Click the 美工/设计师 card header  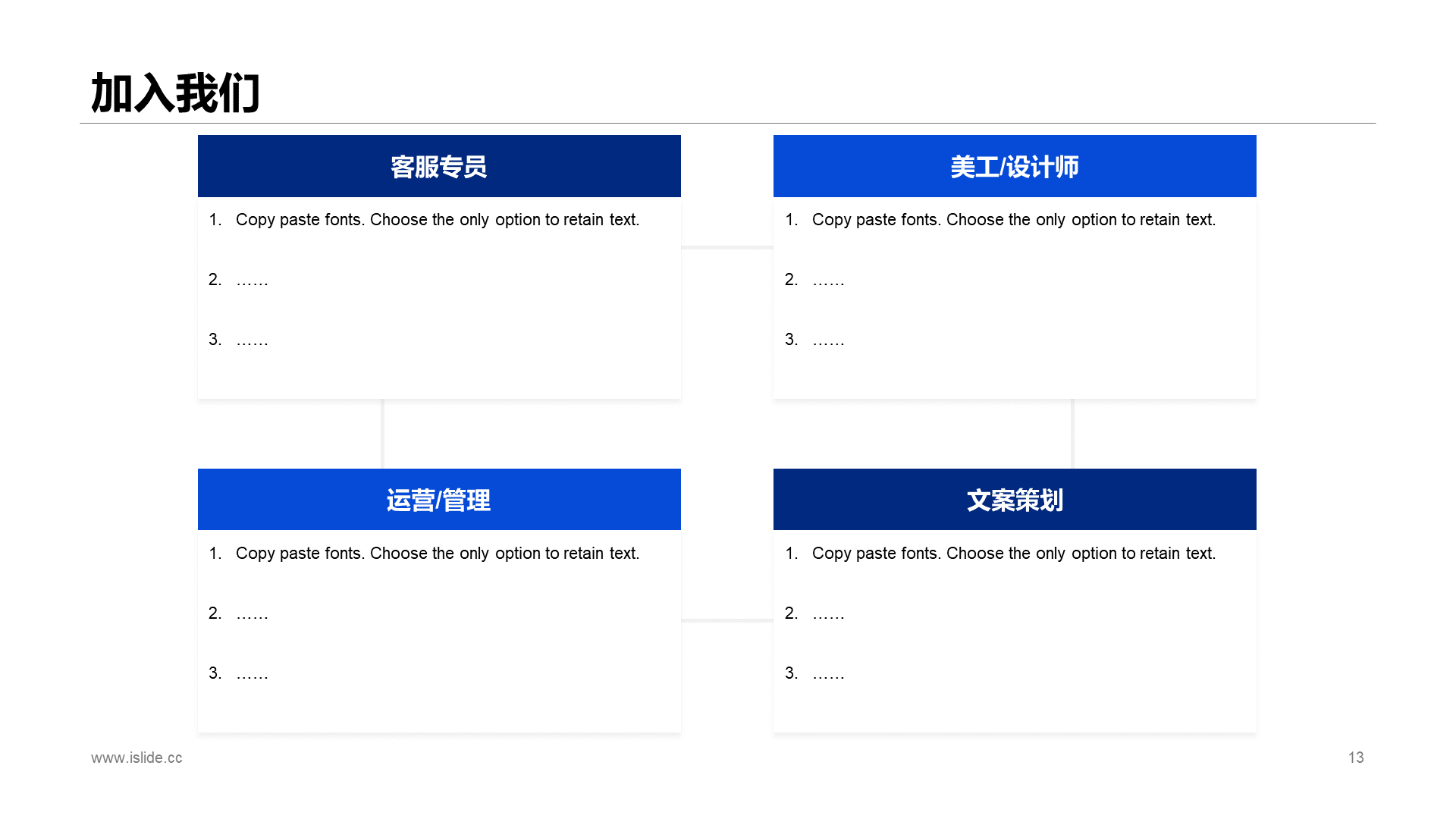point(1015,166)
